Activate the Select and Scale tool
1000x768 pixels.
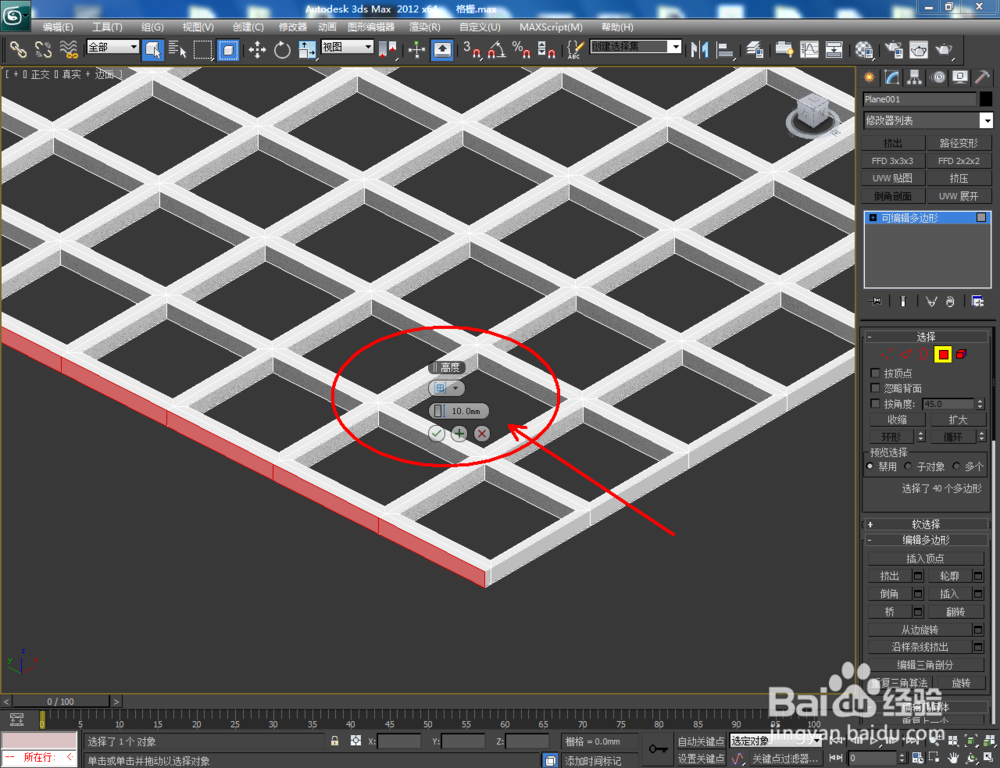tap(307, 49)
